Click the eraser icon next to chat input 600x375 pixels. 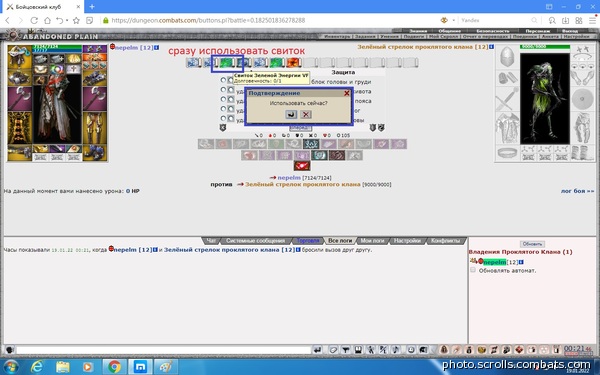tap(333, 349)
